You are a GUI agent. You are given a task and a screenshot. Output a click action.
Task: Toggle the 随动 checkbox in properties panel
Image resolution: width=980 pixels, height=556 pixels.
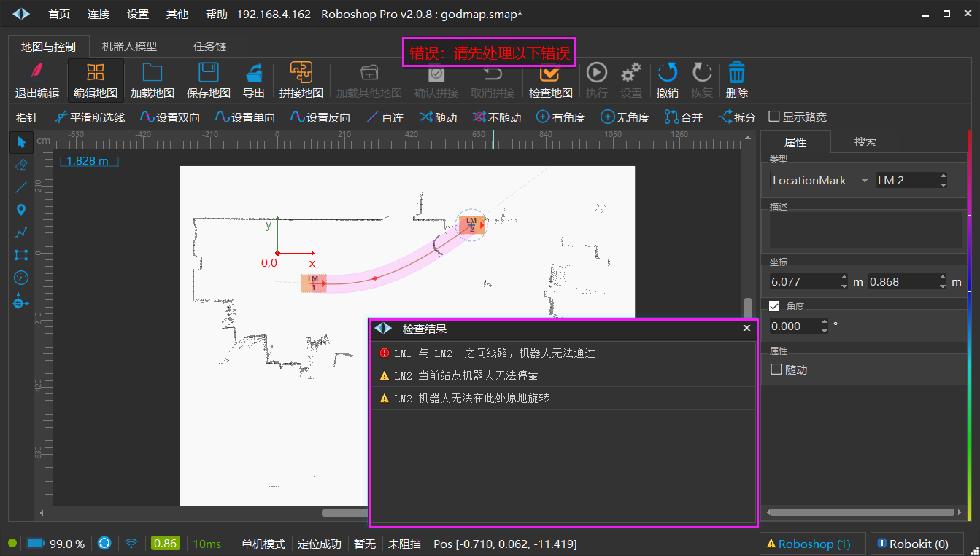pyautogui.click(x=776, y=370)
